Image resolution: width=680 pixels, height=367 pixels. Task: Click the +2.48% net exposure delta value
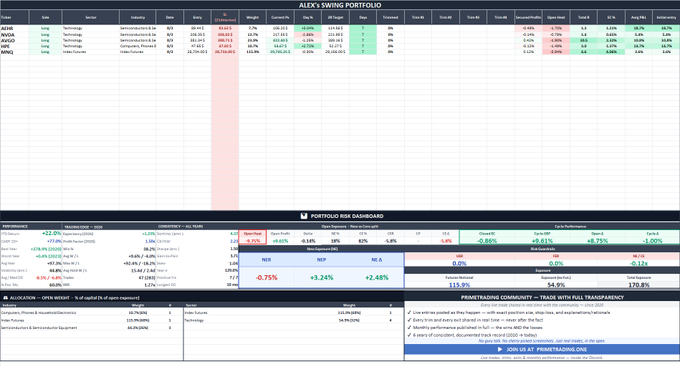[376, 278]
